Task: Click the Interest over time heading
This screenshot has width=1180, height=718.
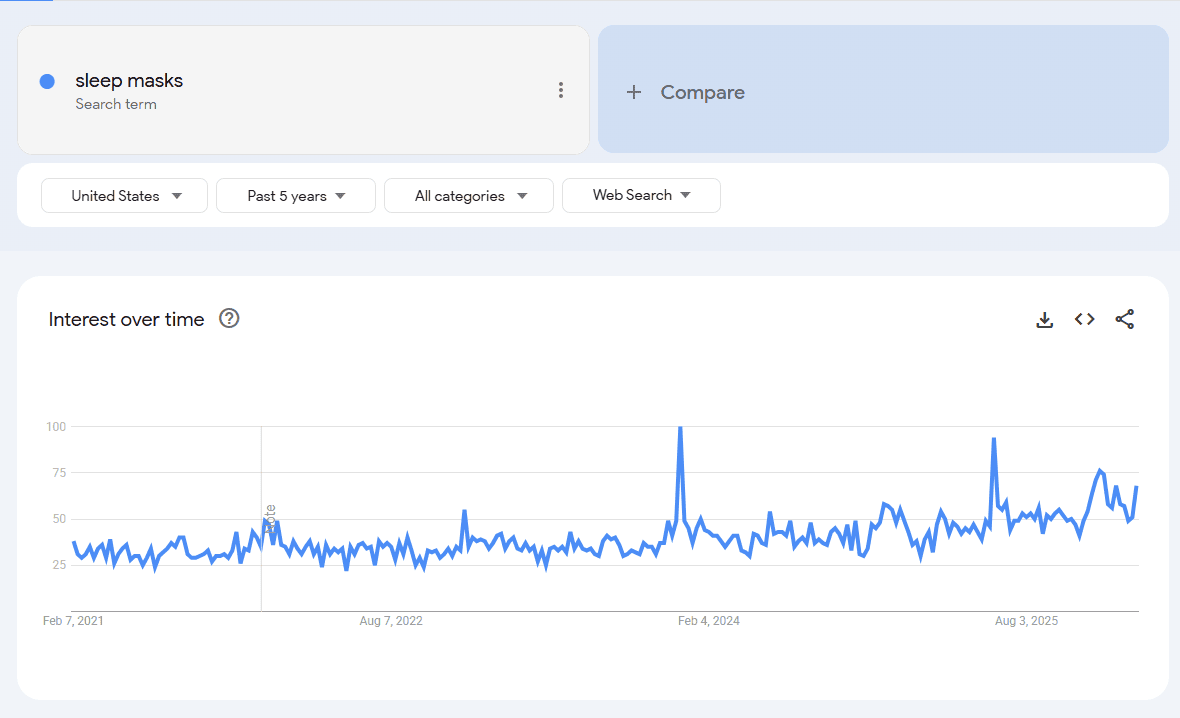Action: click(x=126, y=318)
